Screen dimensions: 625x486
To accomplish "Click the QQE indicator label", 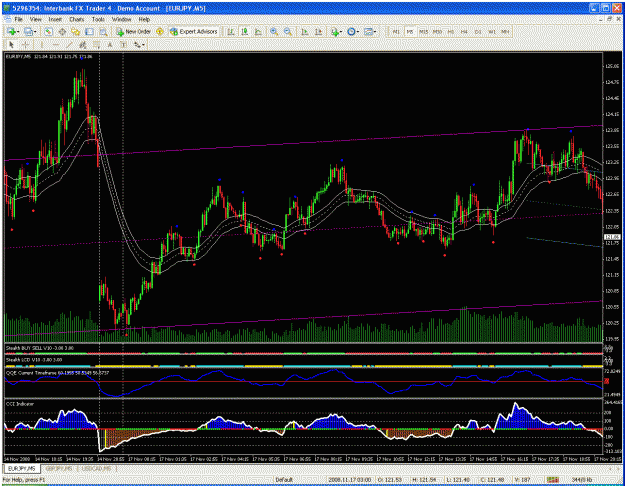I will tap(57, 373).
